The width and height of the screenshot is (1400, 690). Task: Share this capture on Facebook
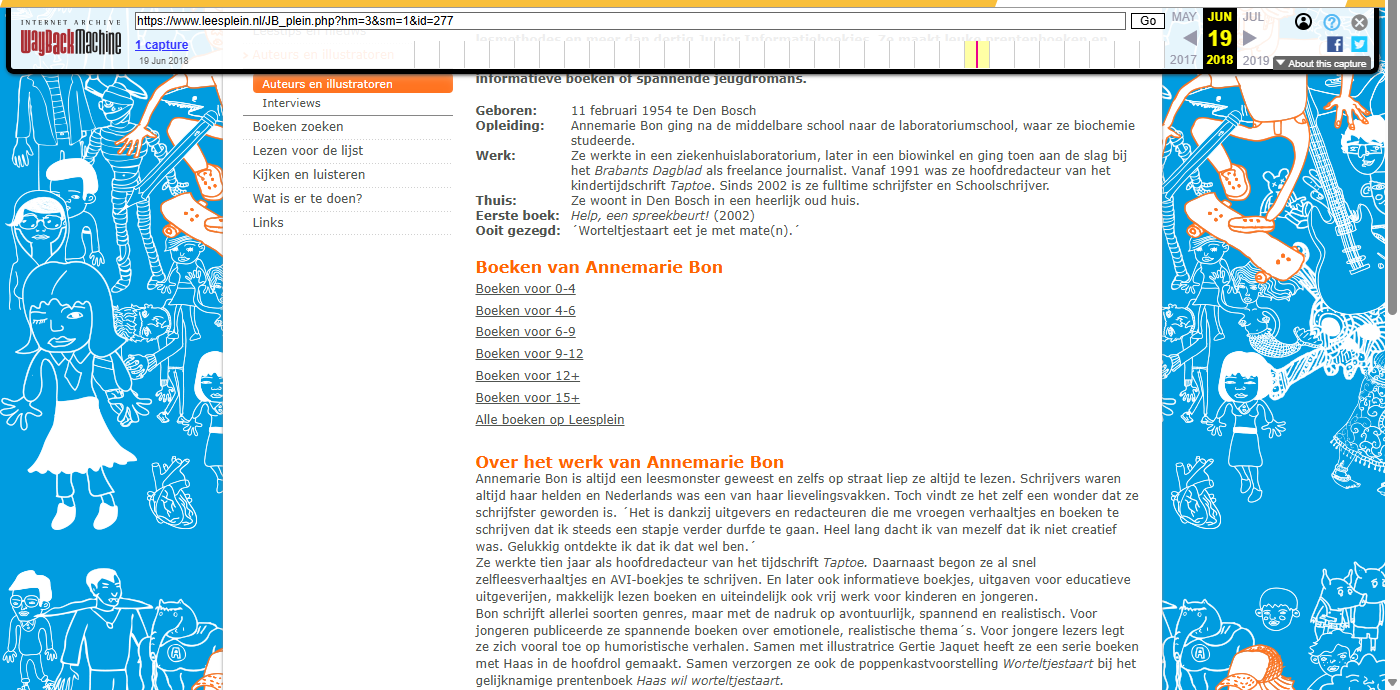click(1335, 44)
